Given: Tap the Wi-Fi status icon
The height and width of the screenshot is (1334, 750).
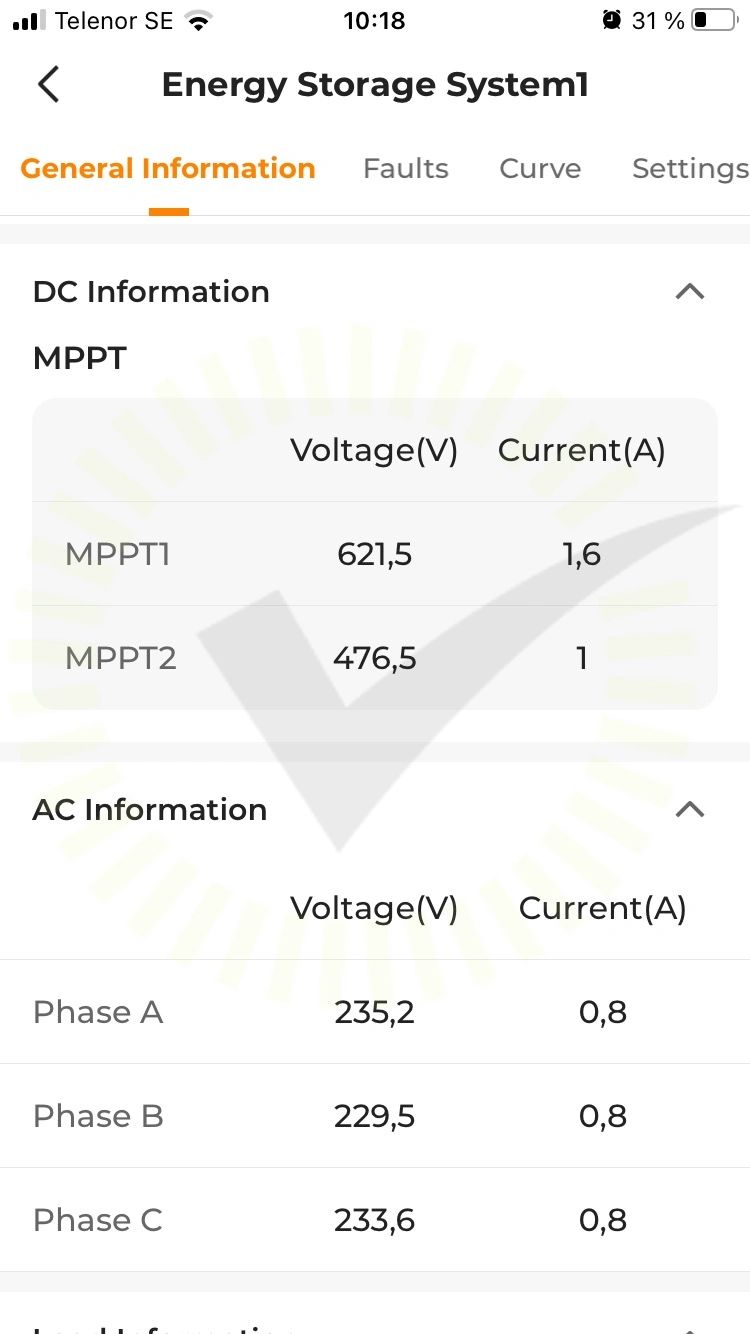Looking at the screenshot, I should click(x=200, y=21).
